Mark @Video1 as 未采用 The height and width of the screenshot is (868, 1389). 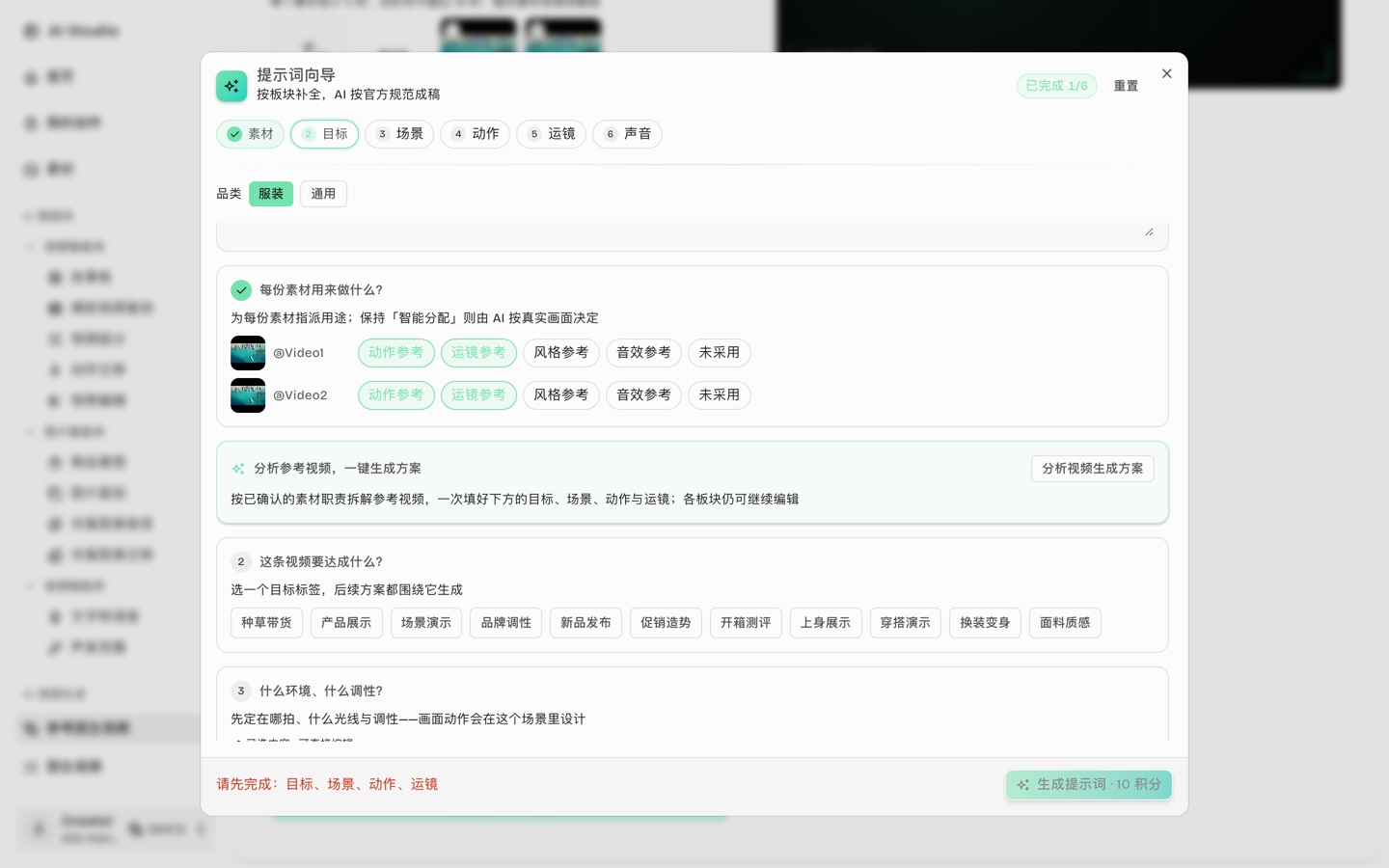(x=720, y=353)
